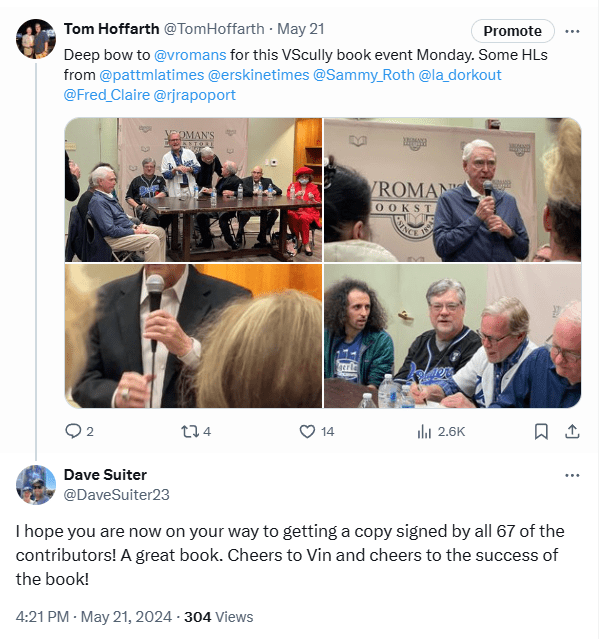The width and height of the screenshot is (602, 639).
Task: Open more options on Tom Hoffarth's tweet
Action: pos(572,31)
